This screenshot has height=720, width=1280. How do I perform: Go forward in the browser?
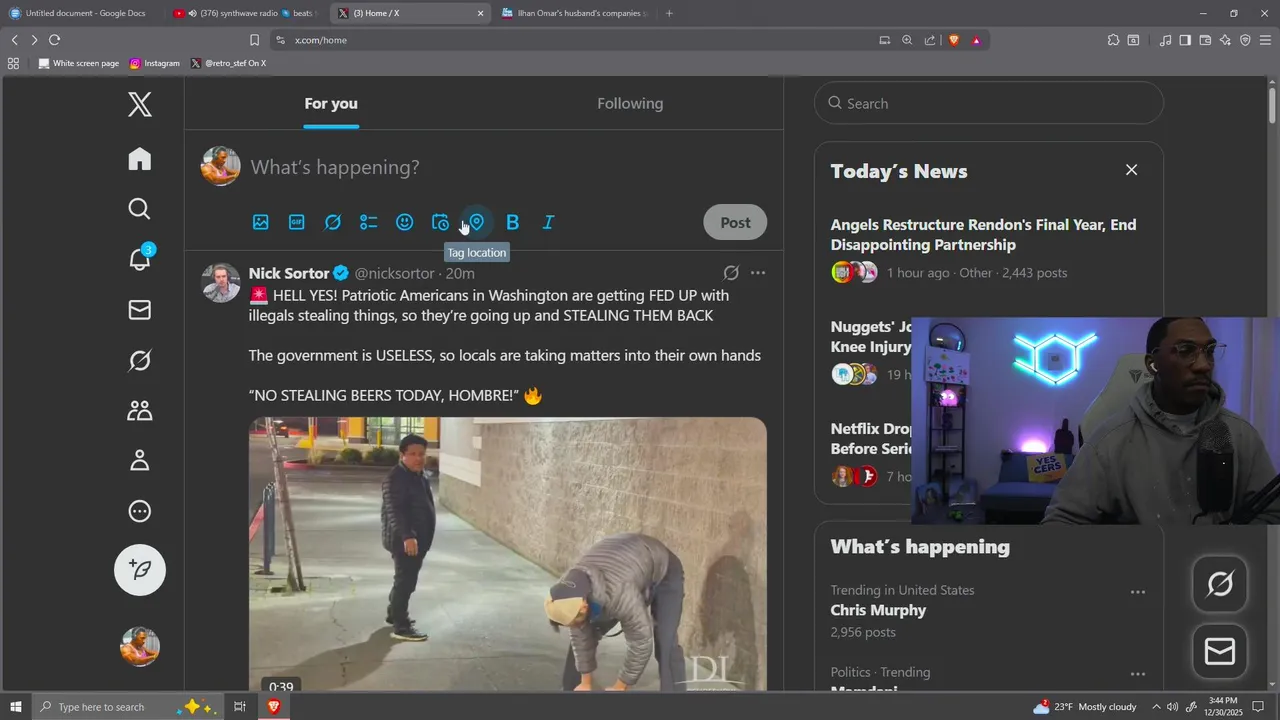tap(34, 40)
